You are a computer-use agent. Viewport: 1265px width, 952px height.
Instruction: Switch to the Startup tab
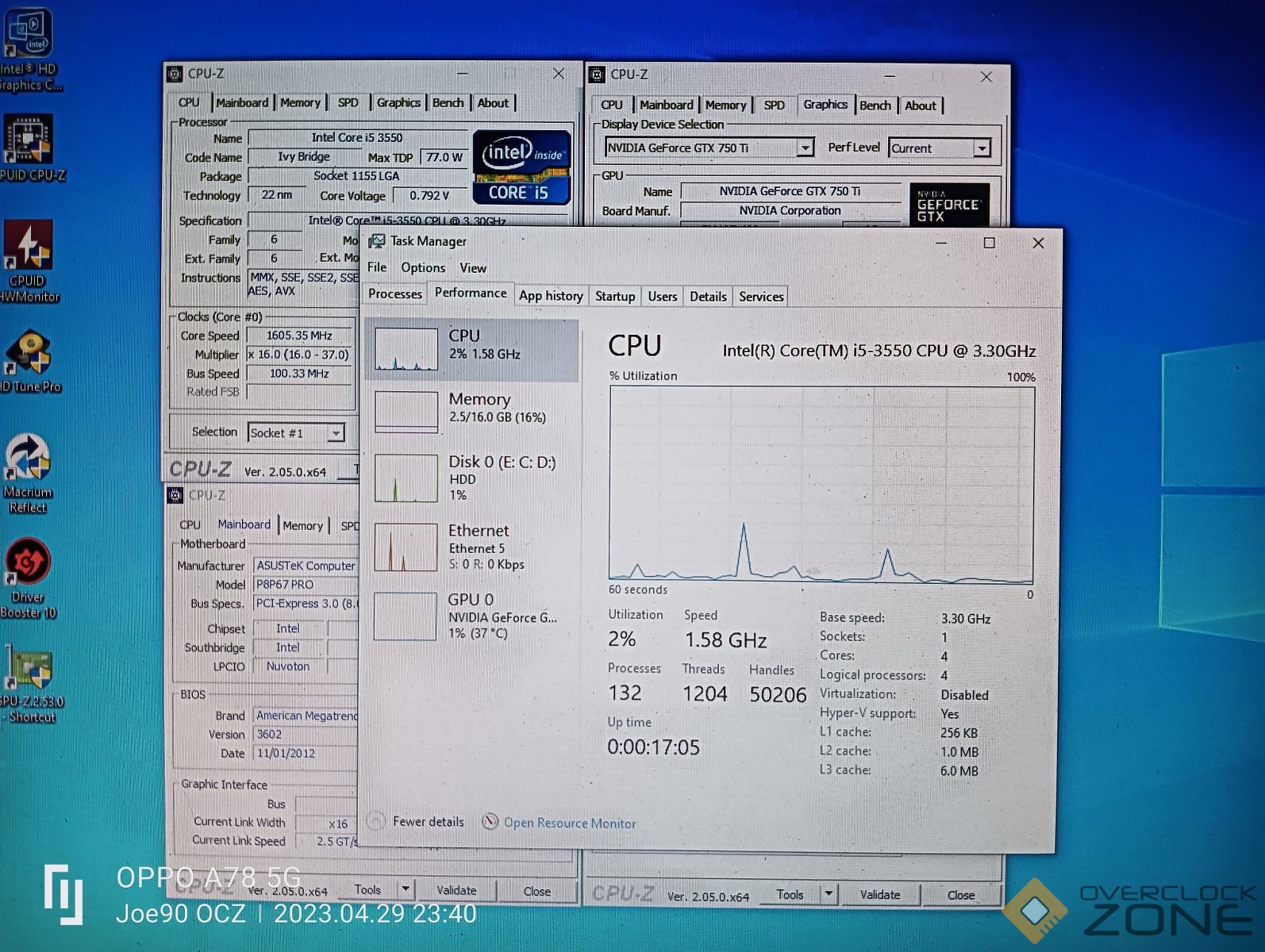[x=615, y=296]
